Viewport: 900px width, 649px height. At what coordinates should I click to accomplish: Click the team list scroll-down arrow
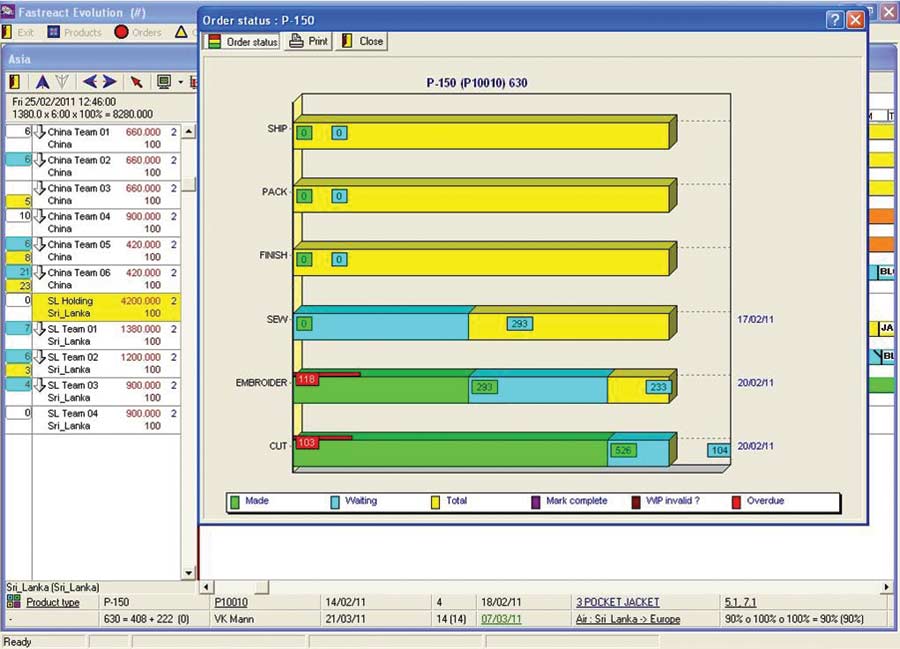click(x=188, y=573)
